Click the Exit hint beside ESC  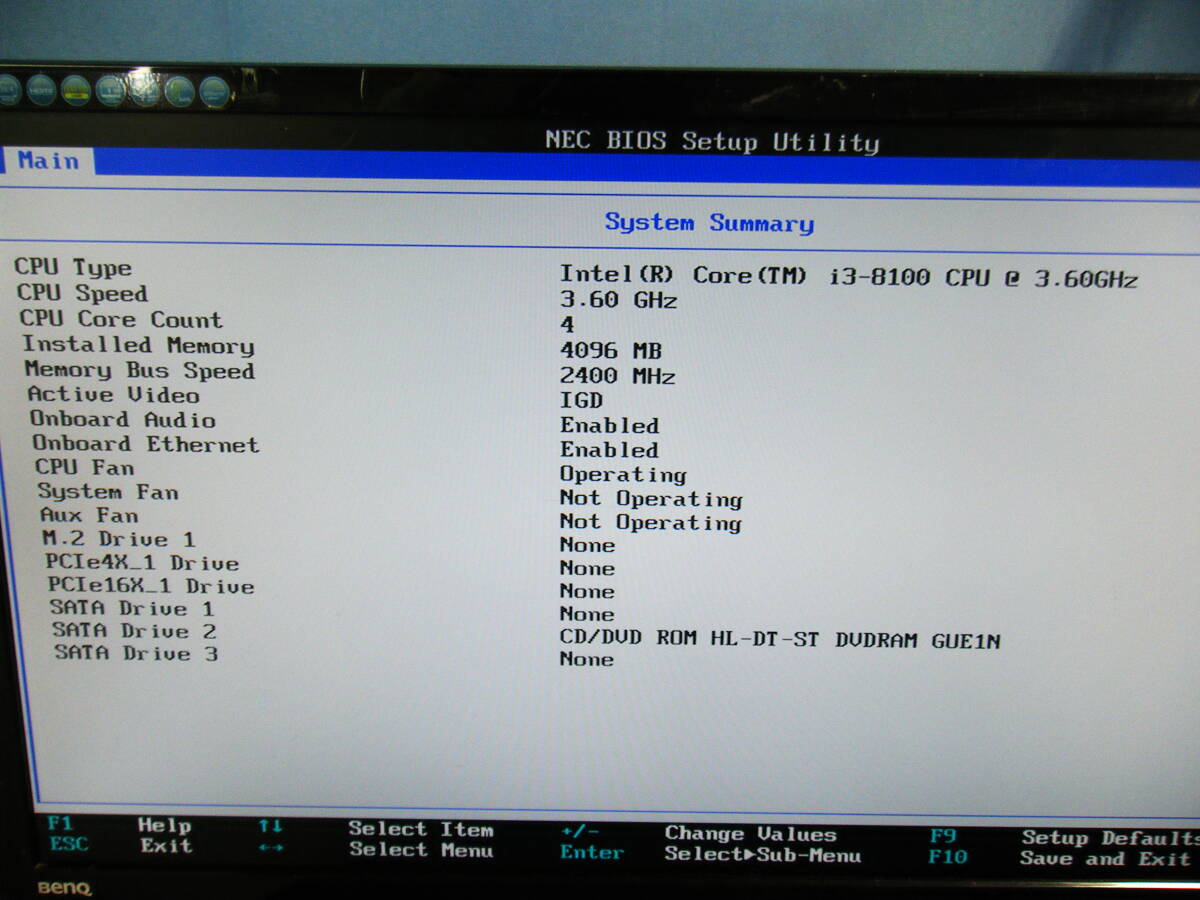tap(166, 846)
